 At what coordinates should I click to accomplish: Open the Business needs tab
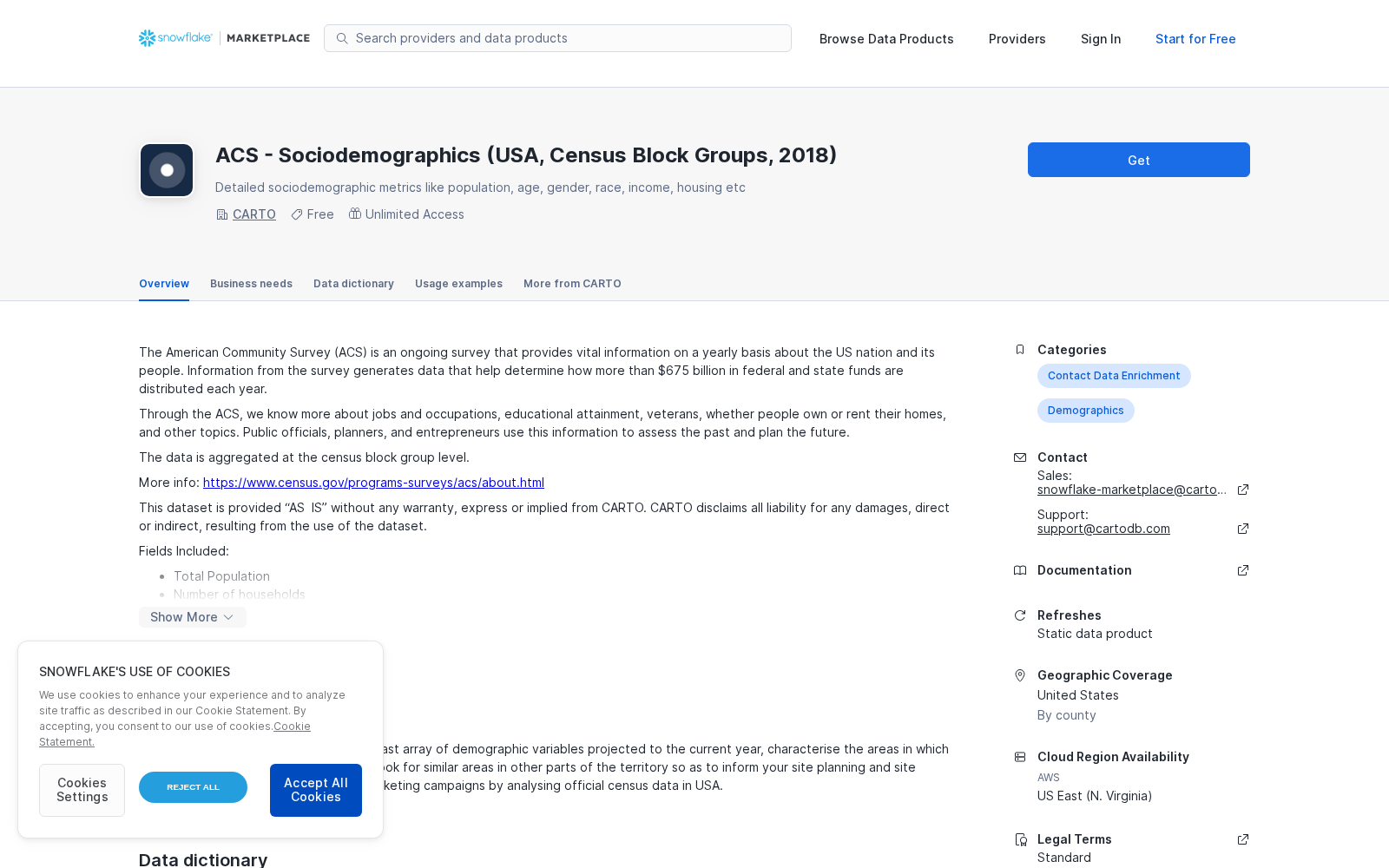tap(251, 284)
